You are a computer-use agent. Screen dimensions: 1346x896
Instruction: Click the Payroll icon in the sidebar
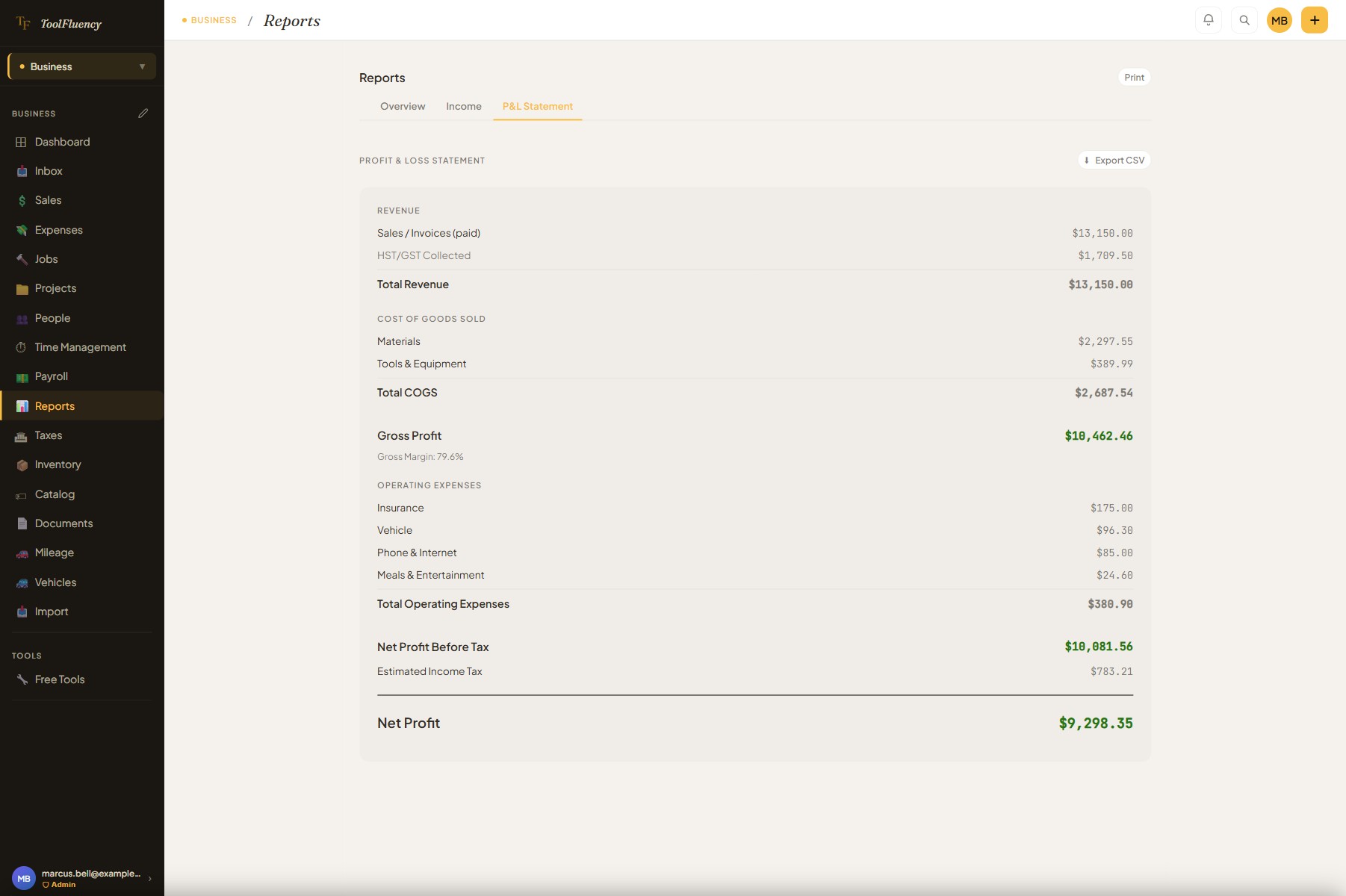click(22, 376)
